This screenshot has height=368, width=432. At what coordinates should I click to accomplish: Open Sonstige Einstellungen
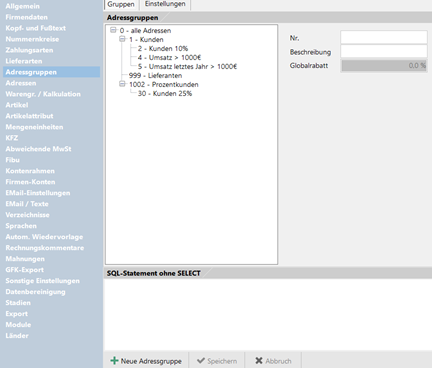point(42,281)
